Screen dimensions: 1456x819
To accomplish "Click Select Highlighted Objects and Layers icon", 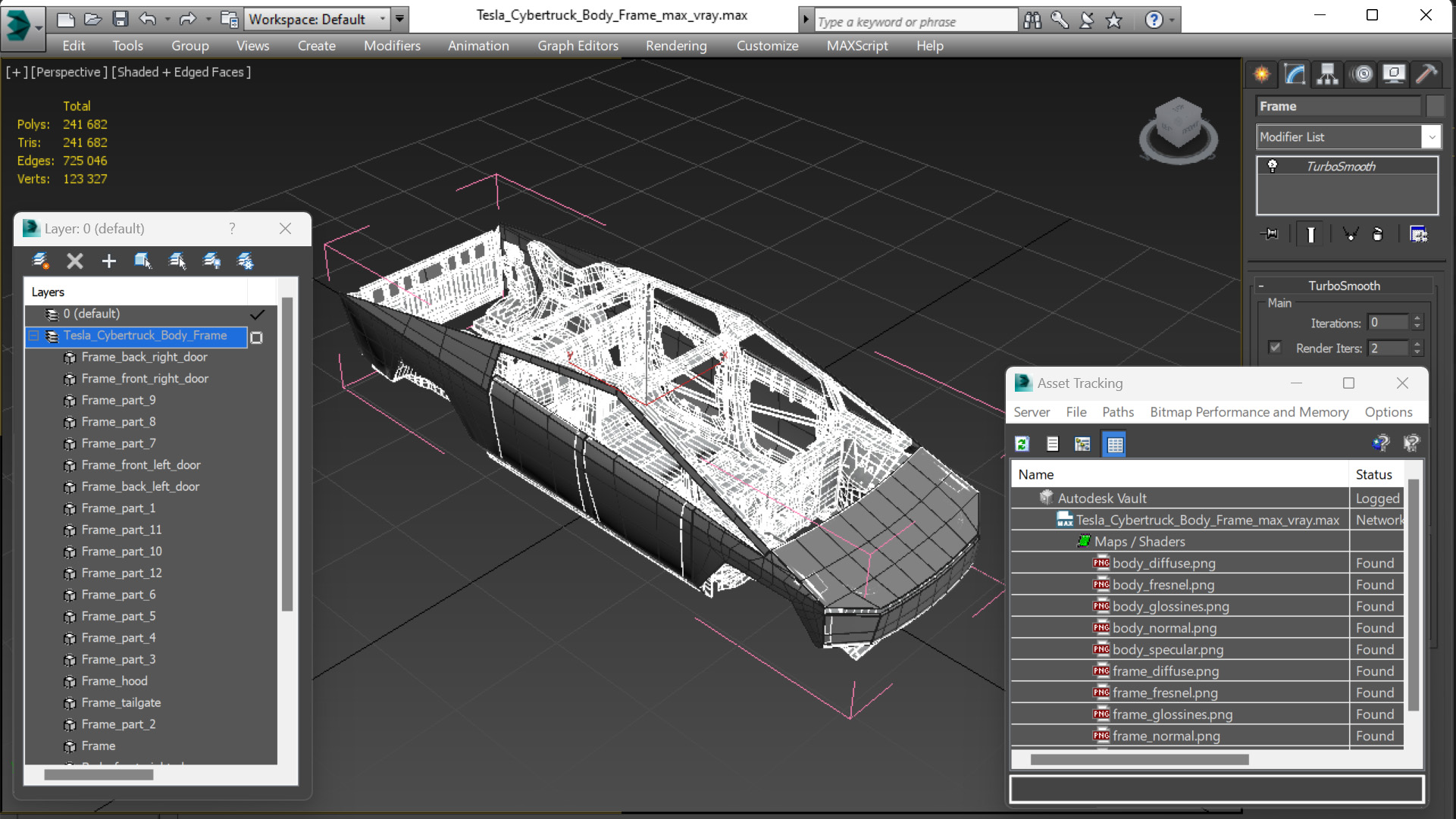I will pyautogui.click(x=142, y=261).
